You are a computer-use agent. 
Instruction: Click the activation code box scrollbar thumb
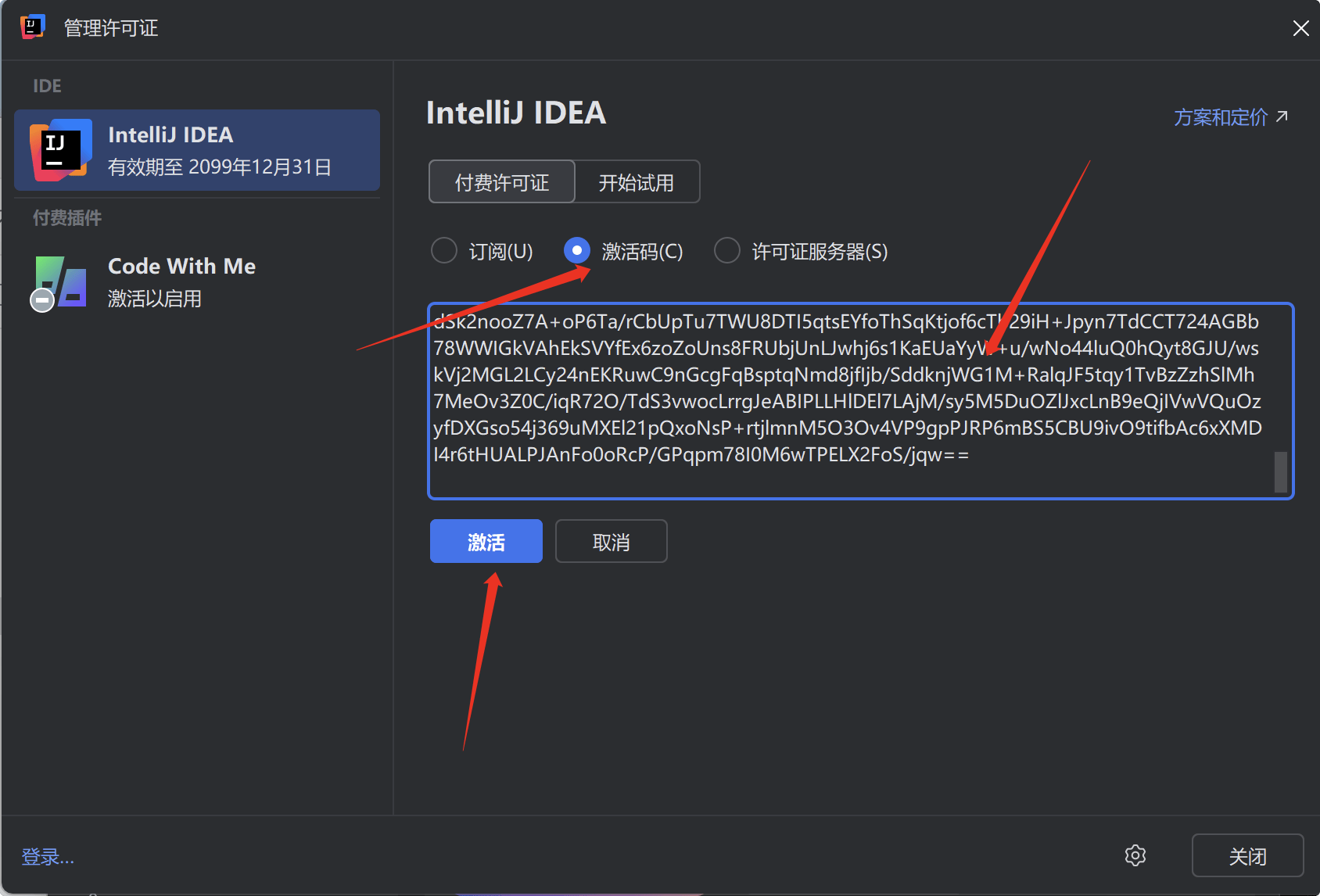(1280, 471)
